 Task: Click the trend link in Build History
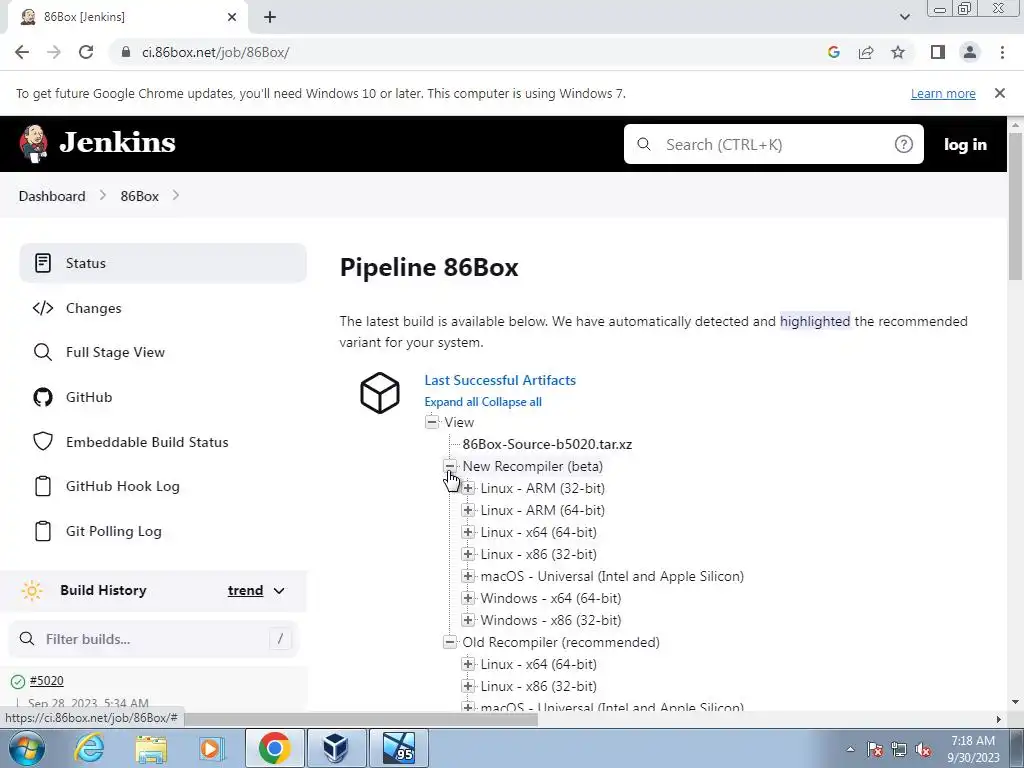pyautogui.click(x=246, y=590)
